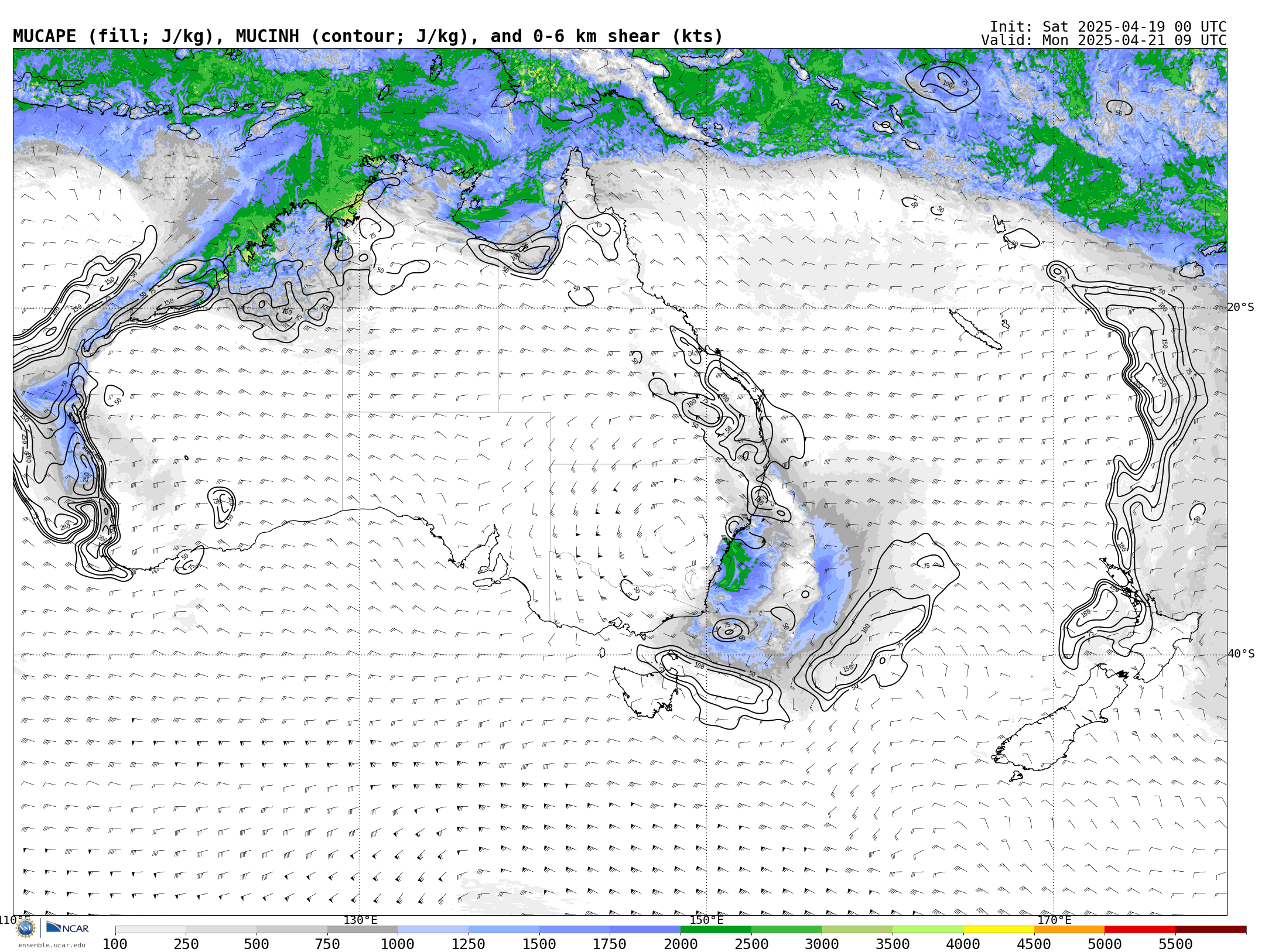Pick the medium green 2500–3000 swatch
The image size is (1265, 952).
(787, 930)
